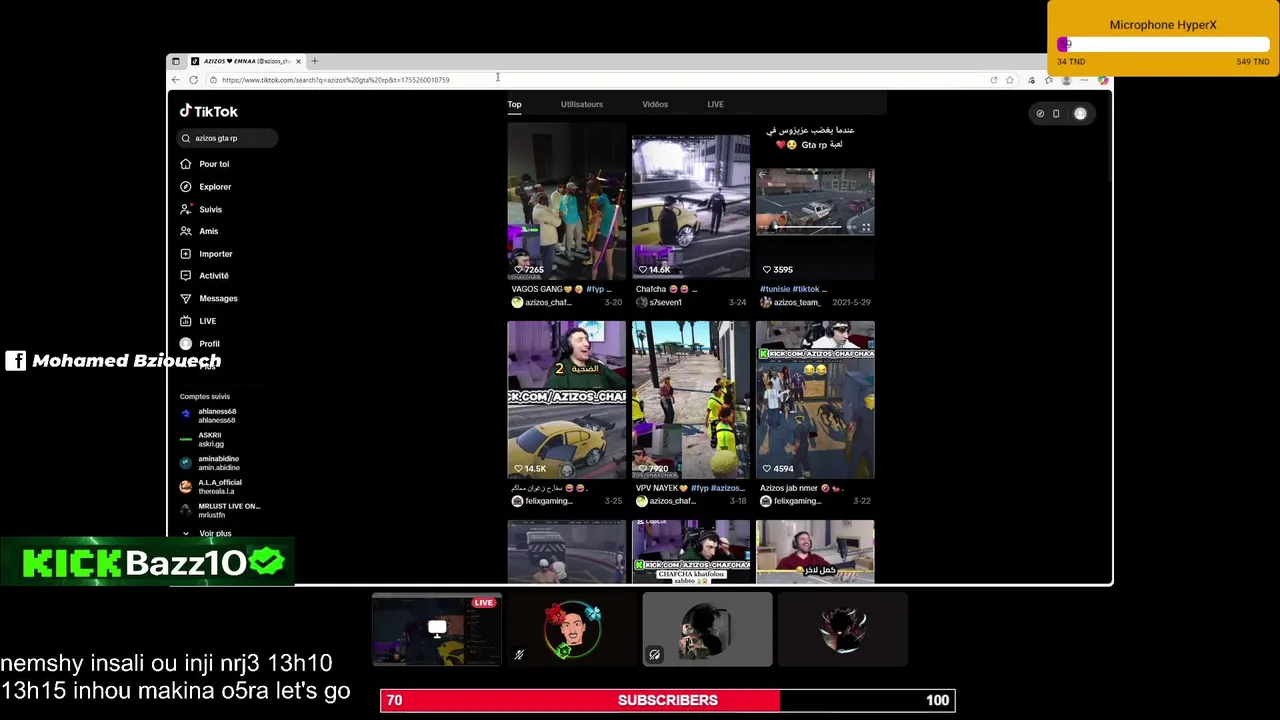This screenshot has height=720, width=1280.
Task: Open VPV NAYEK video thumbnail
Action: pos(690,400)
